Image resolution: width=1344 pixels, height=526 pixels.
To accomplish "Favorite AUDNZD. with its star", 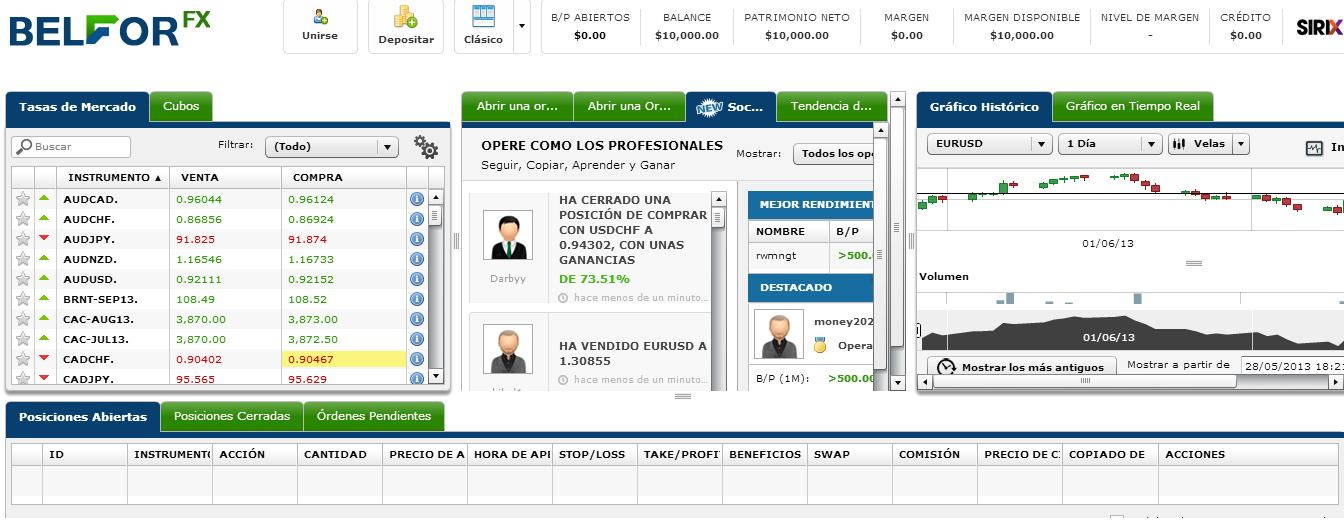I will coord(23,259).
